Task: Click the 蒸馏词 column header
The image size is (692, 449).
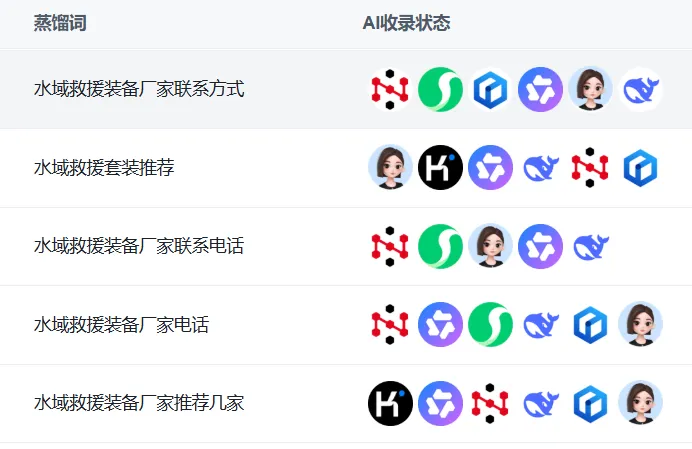Action: point(60,23)
